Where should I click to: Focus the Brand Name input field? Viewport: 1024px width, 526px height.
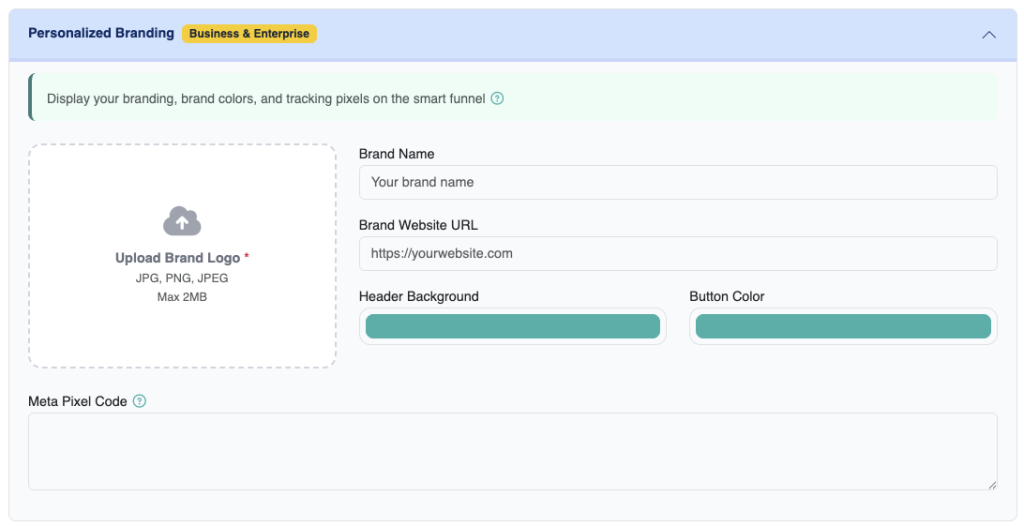tap(677, 182)
